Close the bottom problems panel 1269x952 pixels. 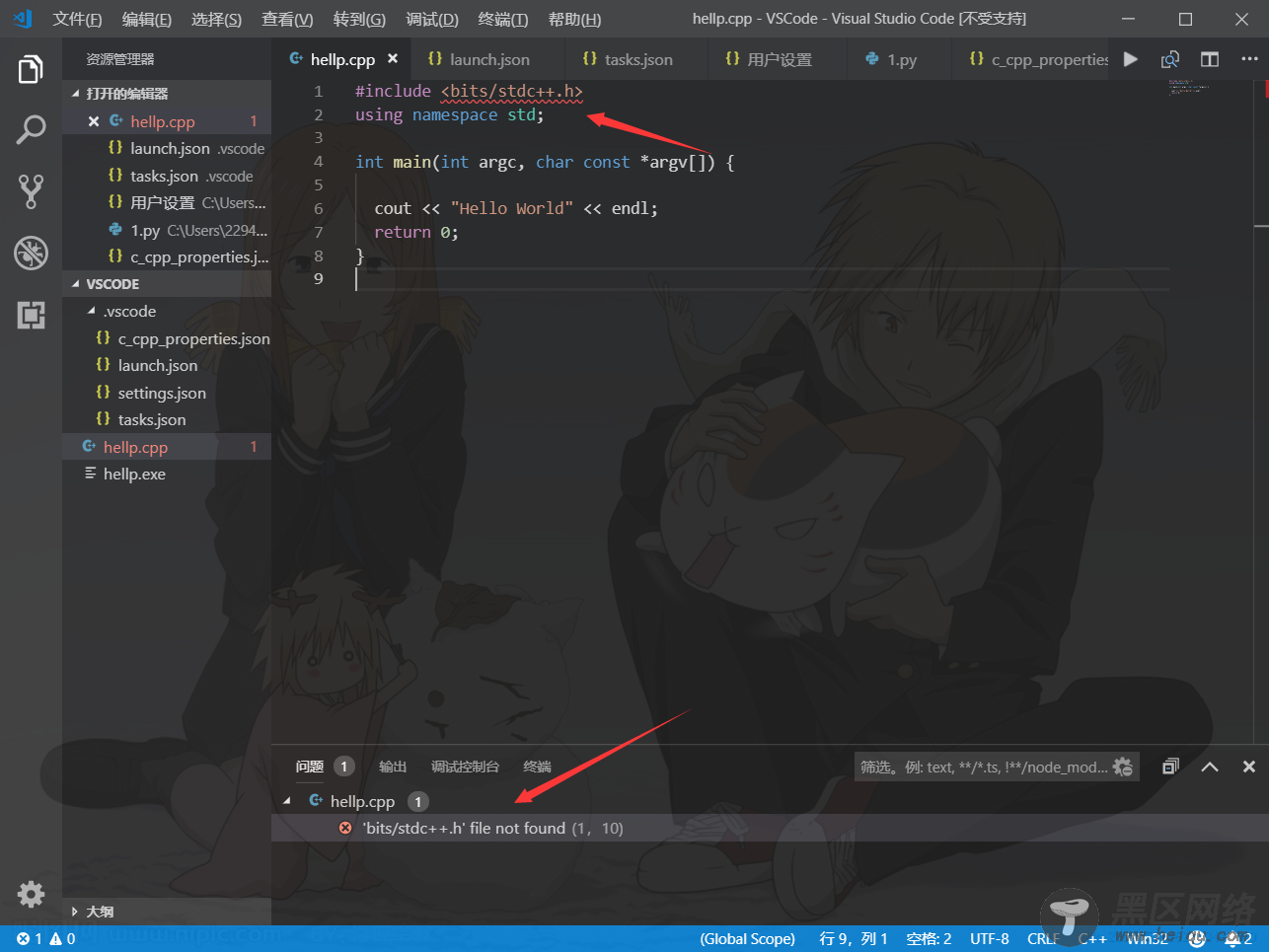[x=1249, y=767]
